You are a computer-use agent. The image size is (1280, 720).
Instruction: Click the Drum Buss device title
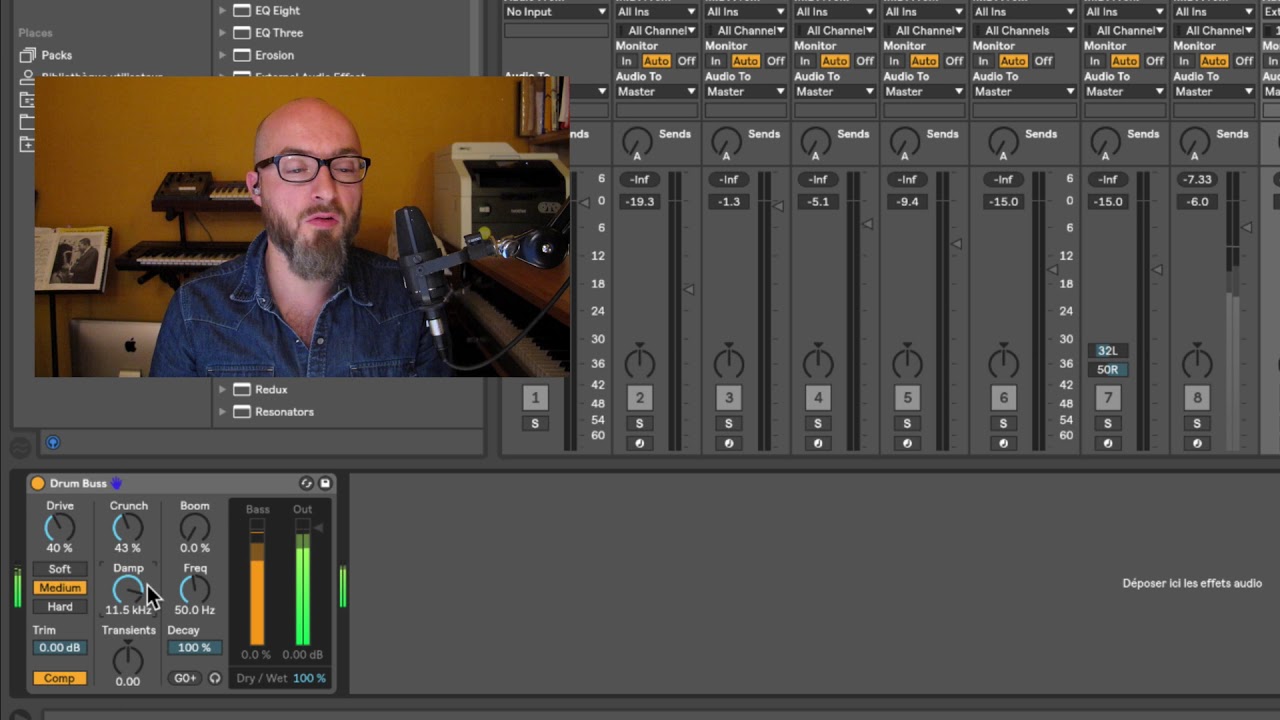78,483
